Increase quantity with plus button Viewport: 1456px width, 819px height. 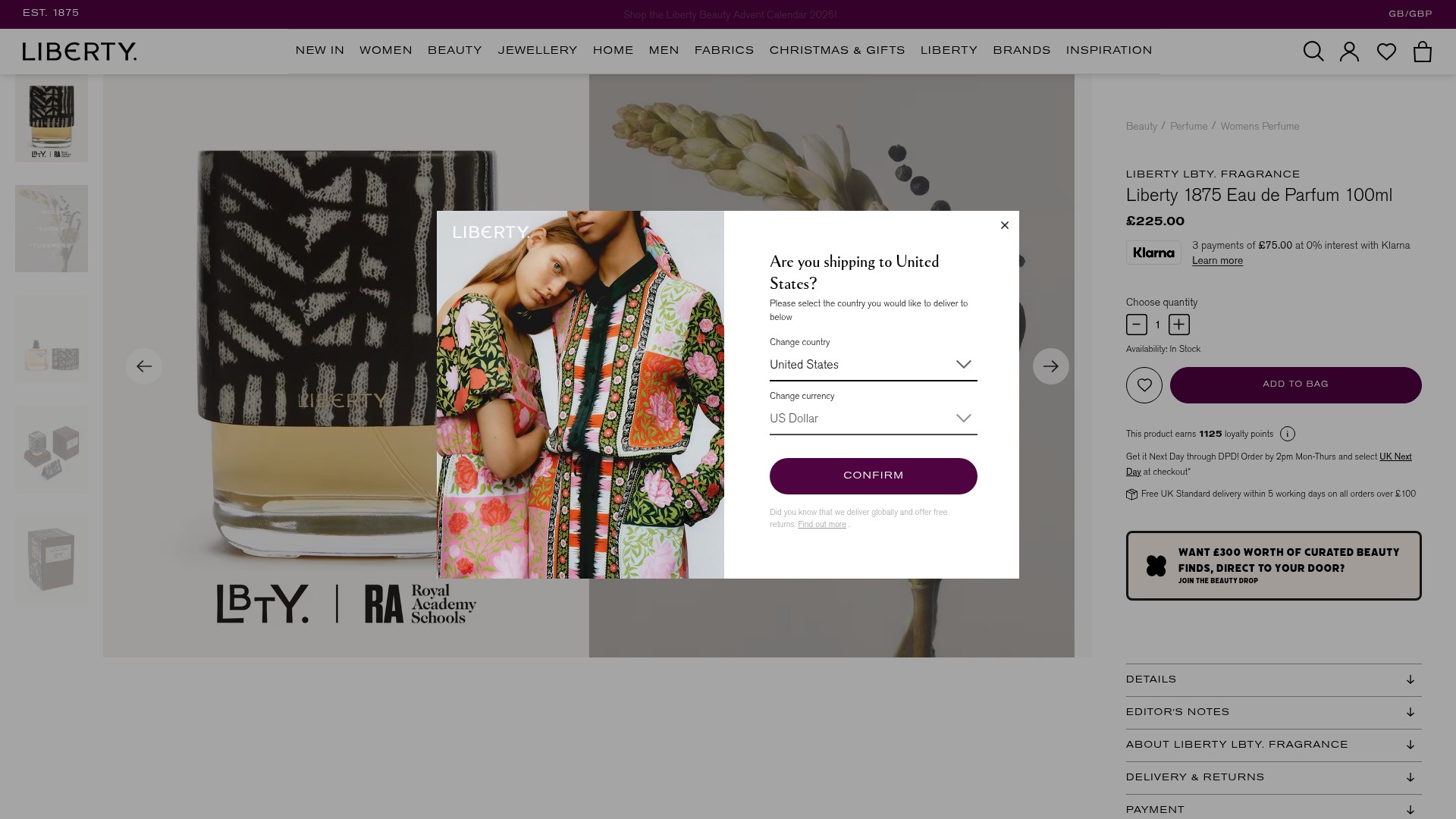pyautogui.click(x=1178, y=325)
